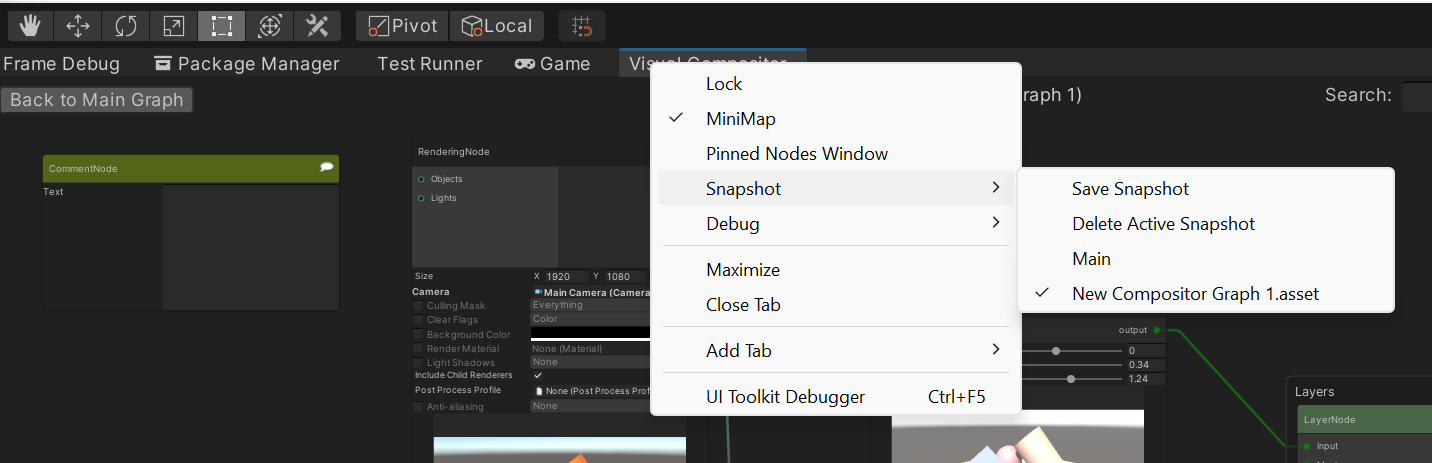Click the Back to Main Graph button
1432x463 pixels.
97,100
